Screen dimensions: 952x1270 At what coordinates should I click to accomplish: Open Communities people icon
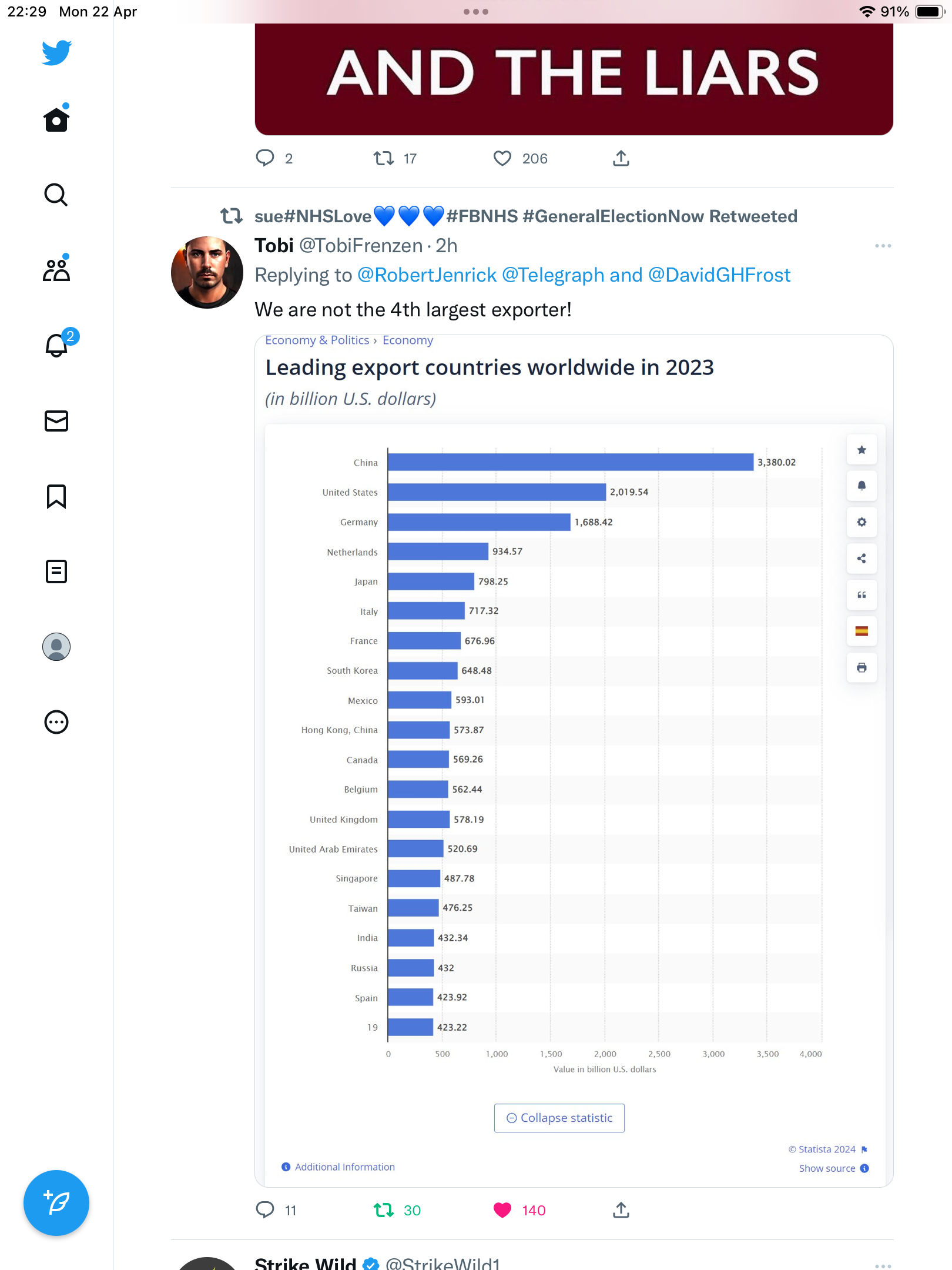pos(56,269)
